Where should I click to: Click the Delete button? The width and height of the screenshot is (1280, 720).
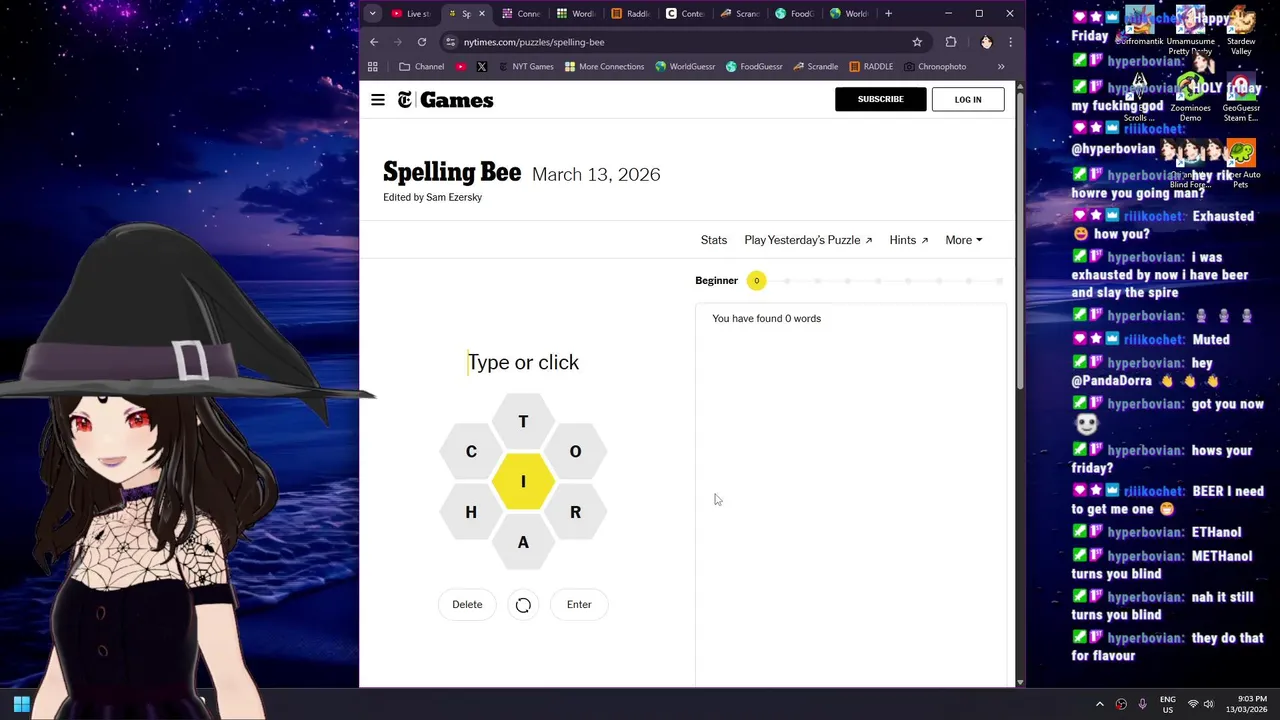[467, 604]
